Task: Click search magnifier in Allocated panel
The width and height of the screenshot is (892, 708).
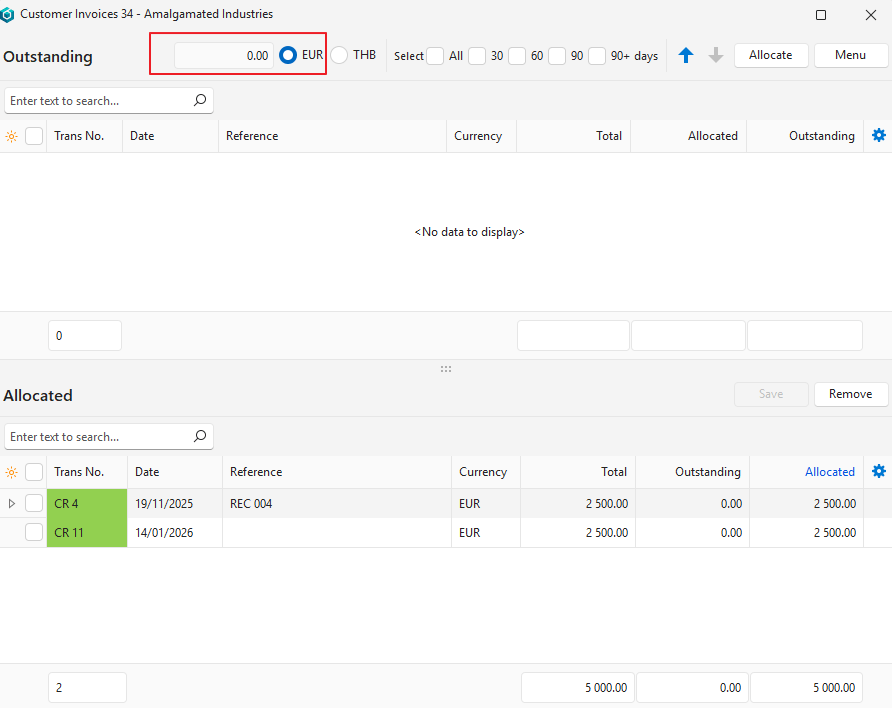Action: [200, 436]
